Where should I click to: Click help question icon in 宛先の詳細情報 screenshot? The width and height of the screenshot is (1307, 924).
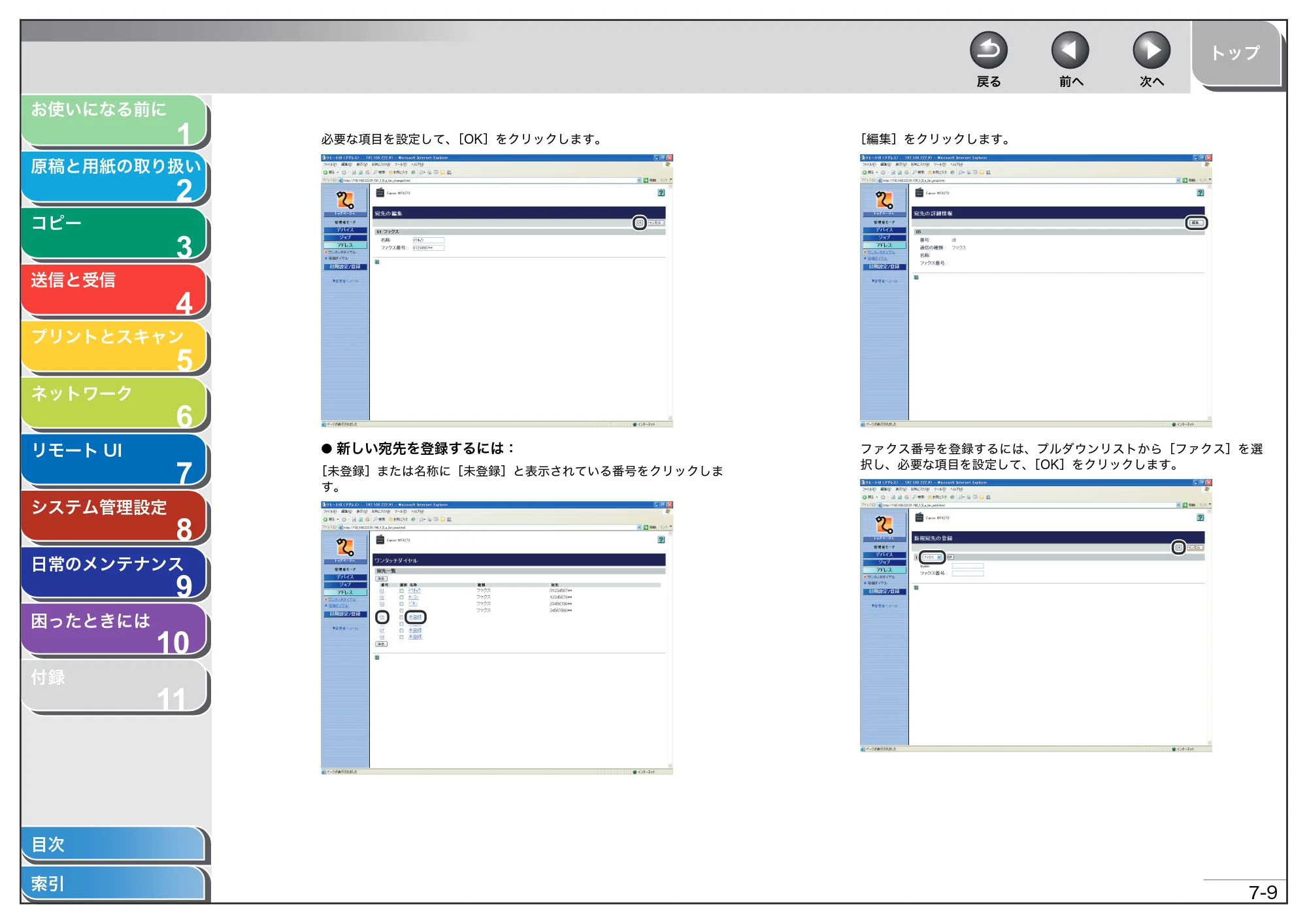tap(1200, 193)
